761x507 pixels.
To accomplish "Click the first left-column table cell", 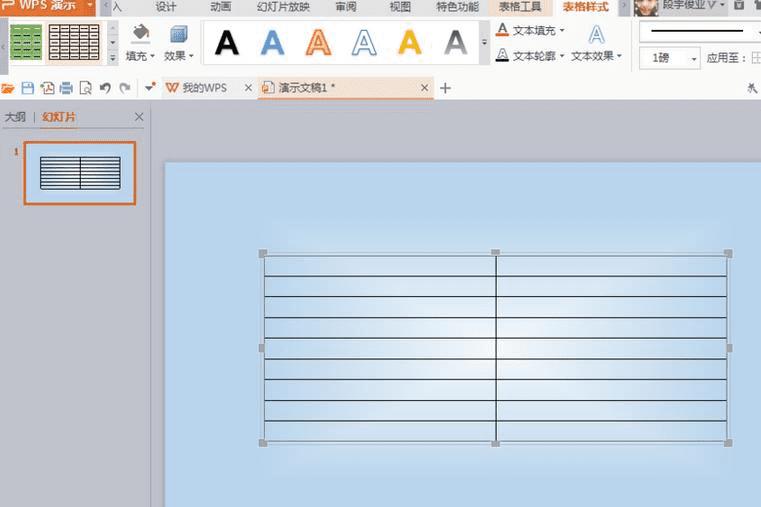I will click(x=380, y=266).
